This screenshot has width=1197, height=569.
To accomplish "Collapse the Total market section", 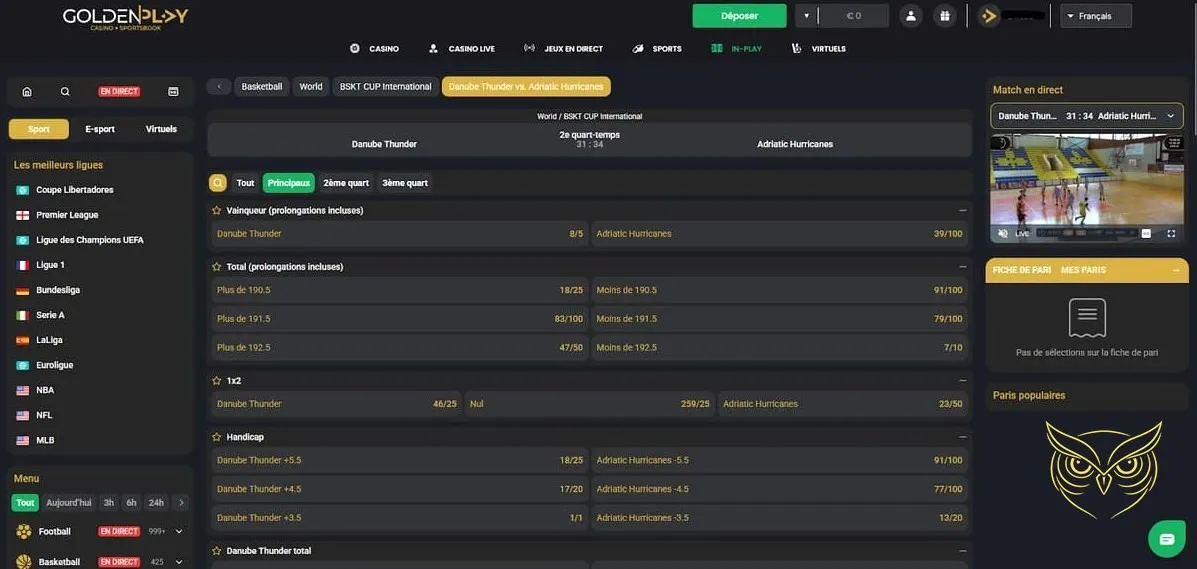I will click(963, 267).
